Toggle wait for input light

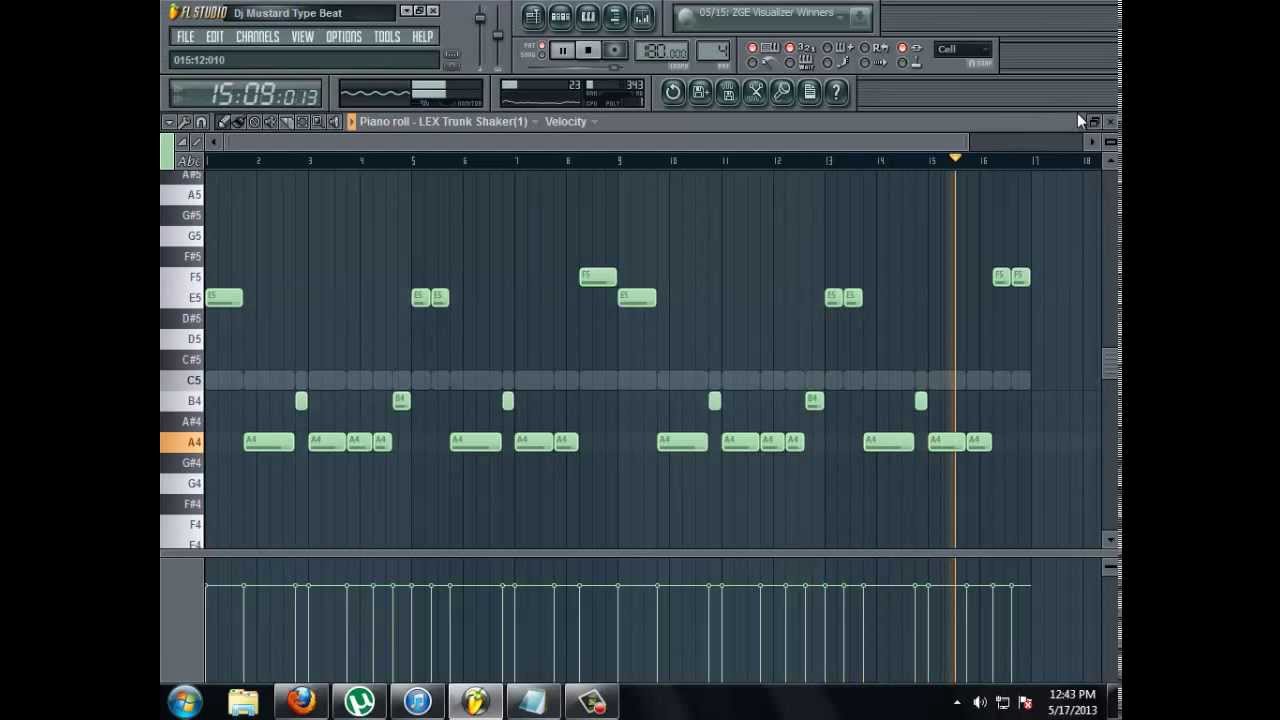pyautogui.click(x=789, y=63)
